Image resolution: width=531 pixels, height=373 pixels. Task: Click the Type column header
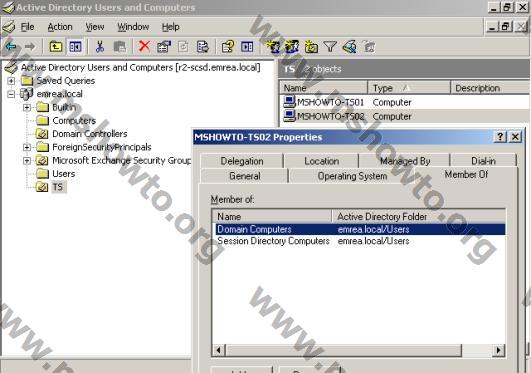coord(409,88)
